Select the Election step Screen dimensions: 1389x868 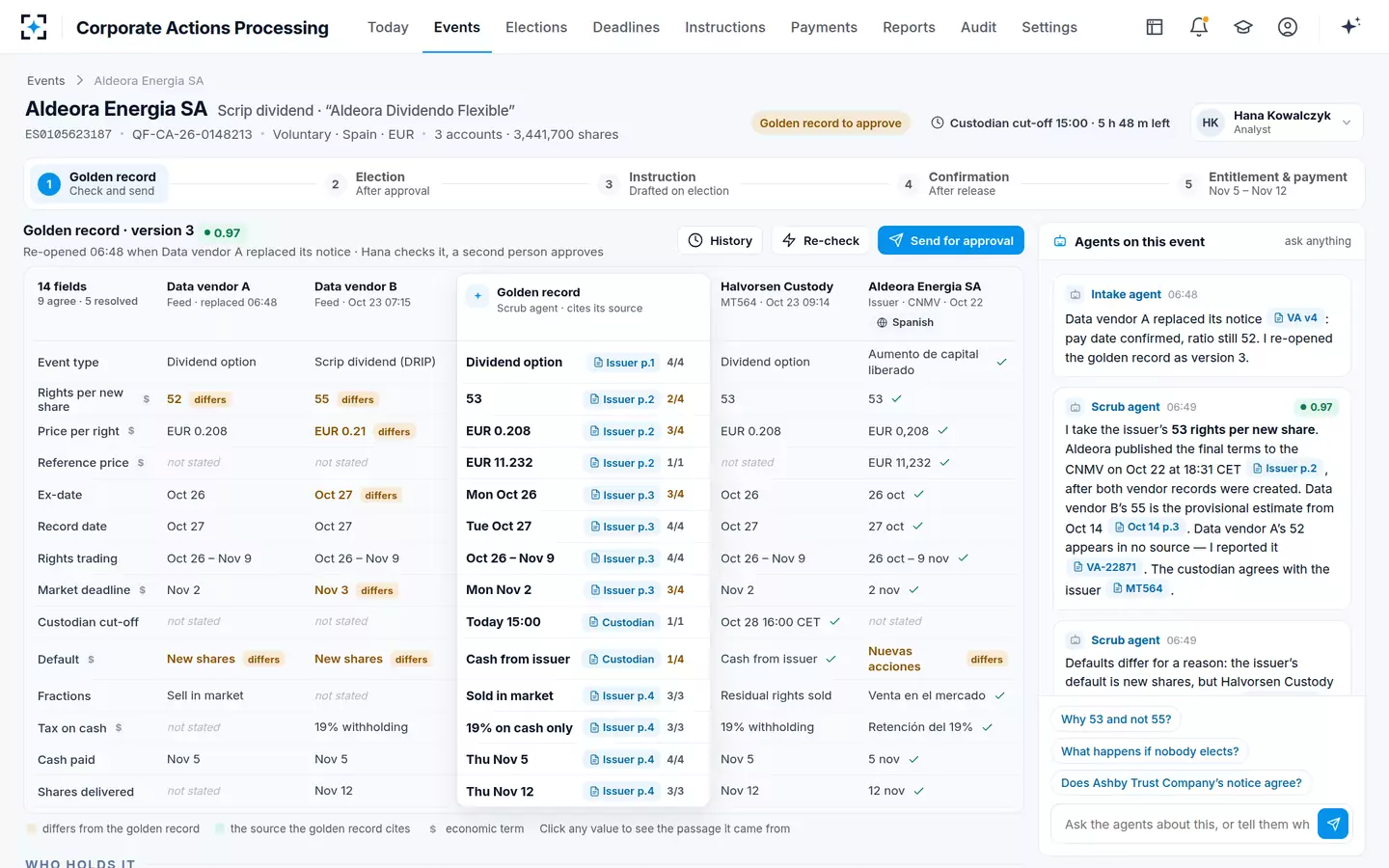pos(381,183)
